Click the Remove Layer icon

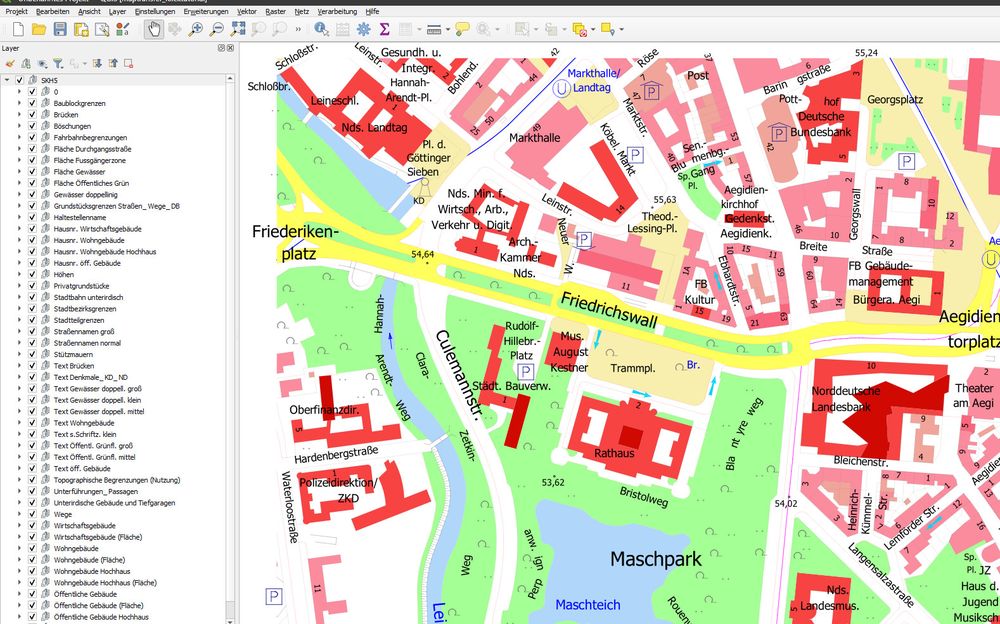[127, 62]
